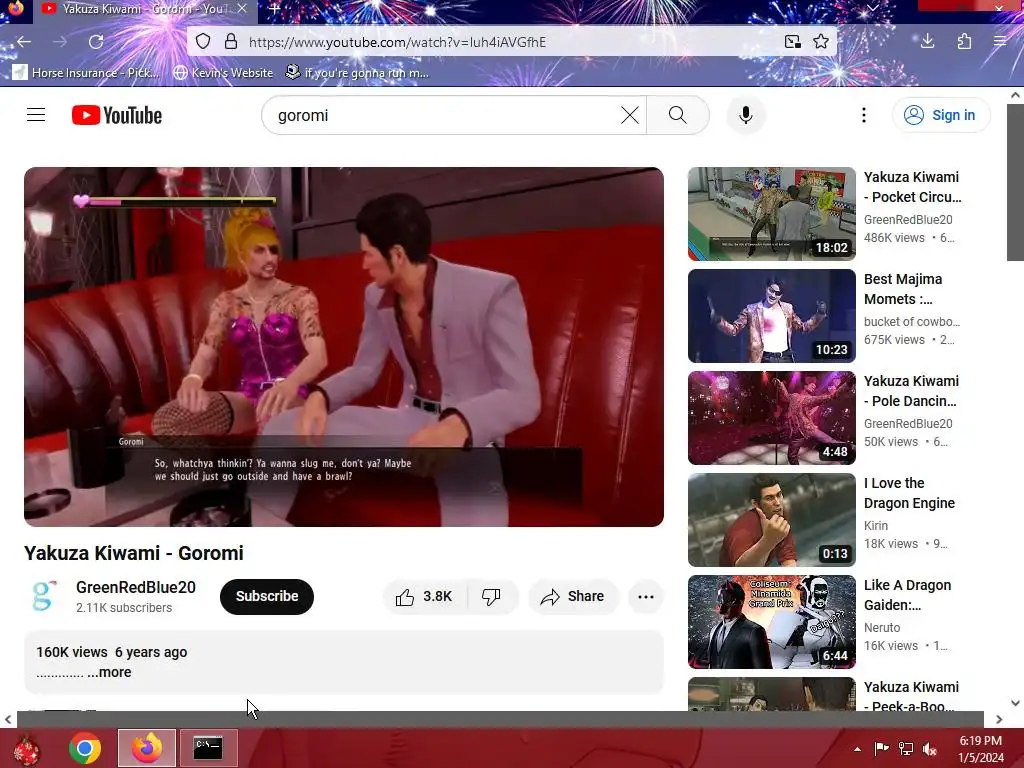1024x768 pixels.
Task: Bookmark this page with star
Action: coord(821,42)
